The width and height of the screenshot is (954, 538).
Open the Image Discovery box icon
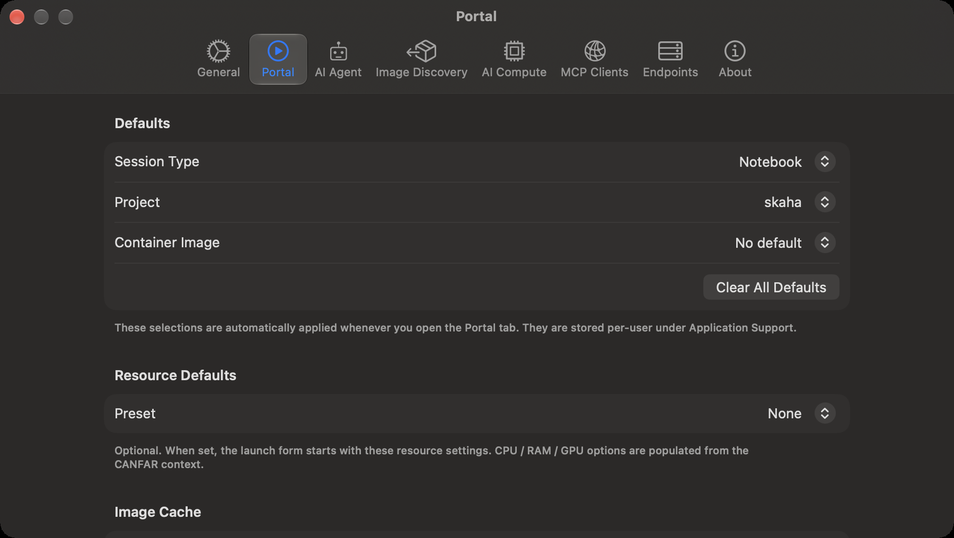click(x=422, y=51)
